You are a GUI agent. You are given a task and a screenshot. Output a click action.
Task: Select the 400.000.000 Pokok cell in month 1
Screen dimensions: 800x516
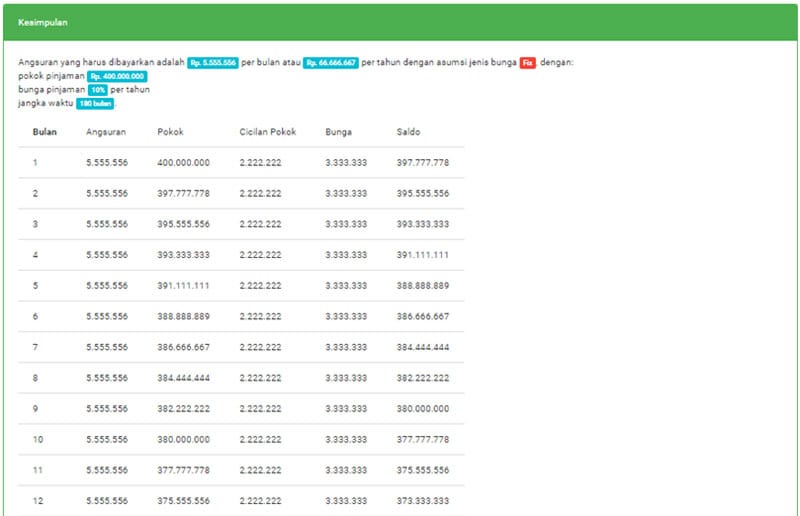click(x=183, y=162)
